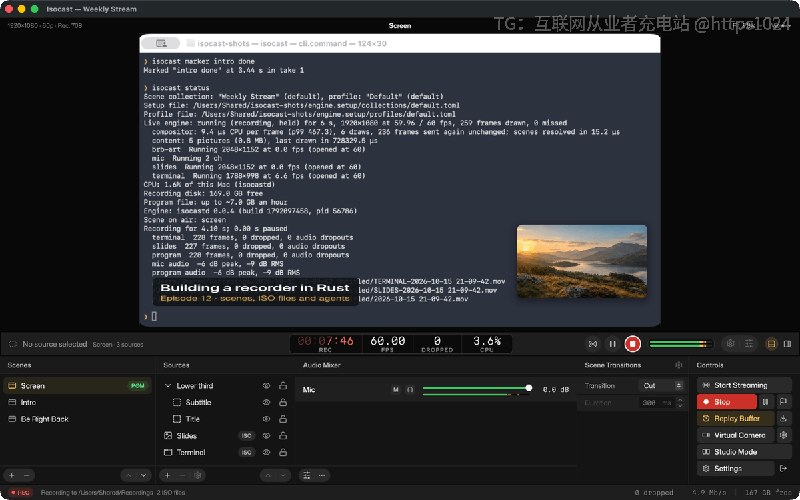800x500 pixels.
Task: Click the exit icon next to Settings
Action: [x=784, y=468]
